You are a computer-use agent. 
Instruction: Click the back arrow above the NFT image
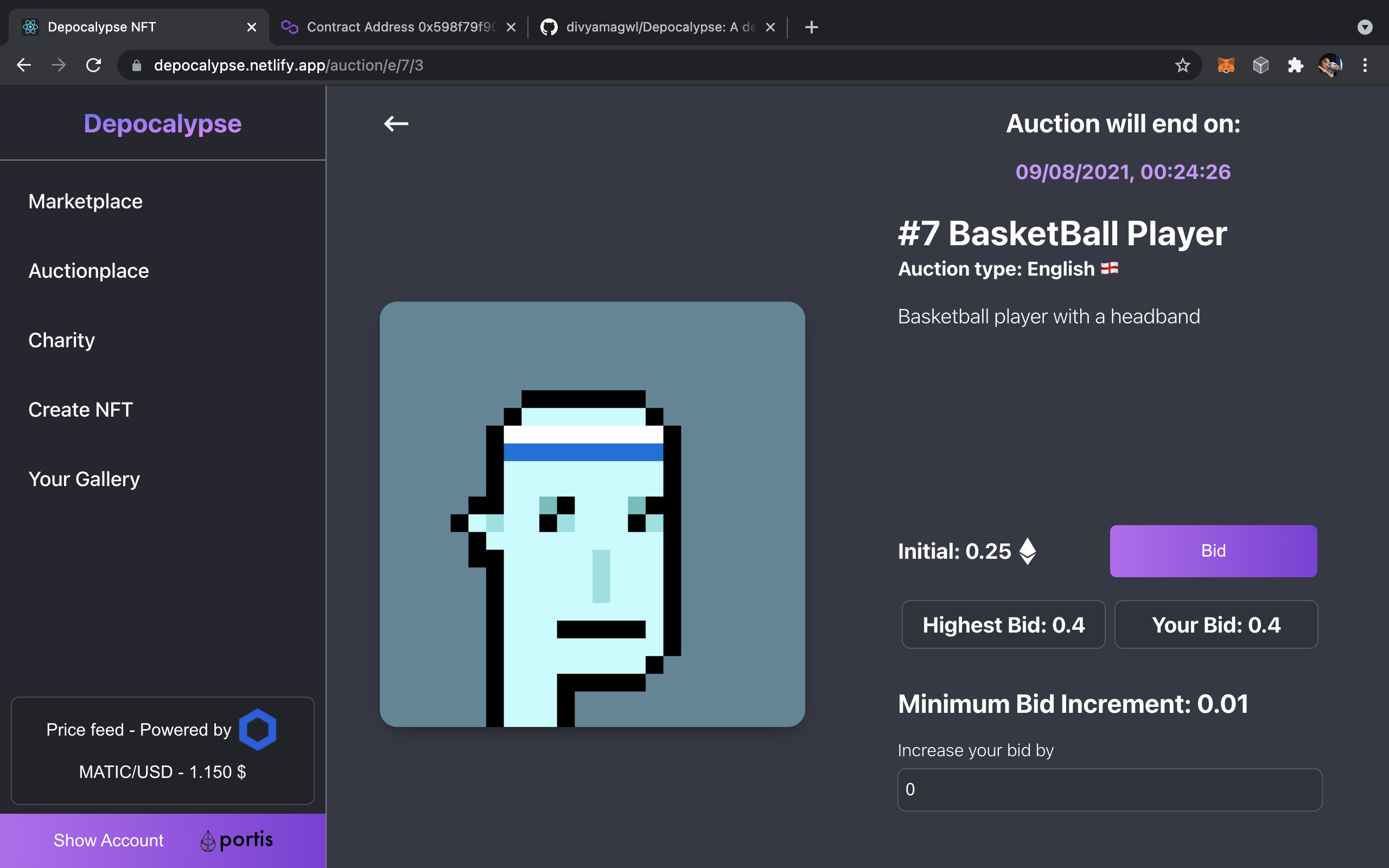pyautogui.click(x=396, y=124)
